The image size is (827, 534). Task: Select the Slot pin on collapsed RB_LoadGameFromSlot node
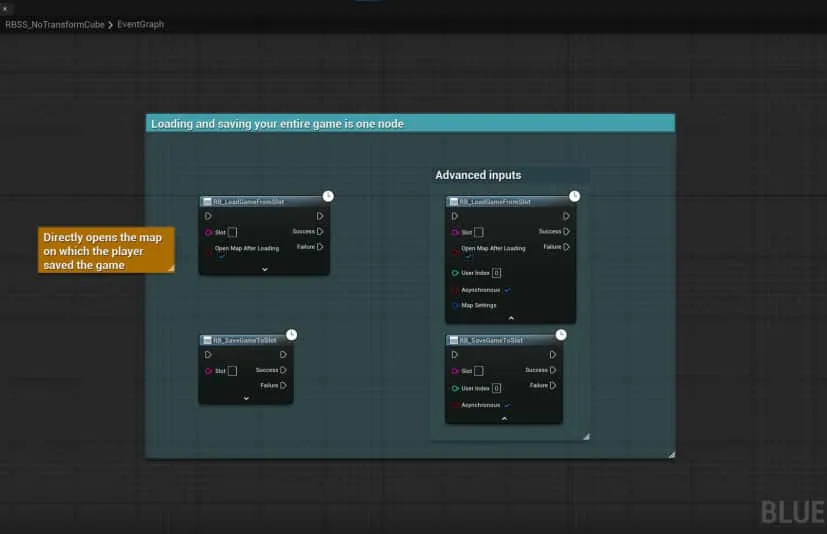208,232
